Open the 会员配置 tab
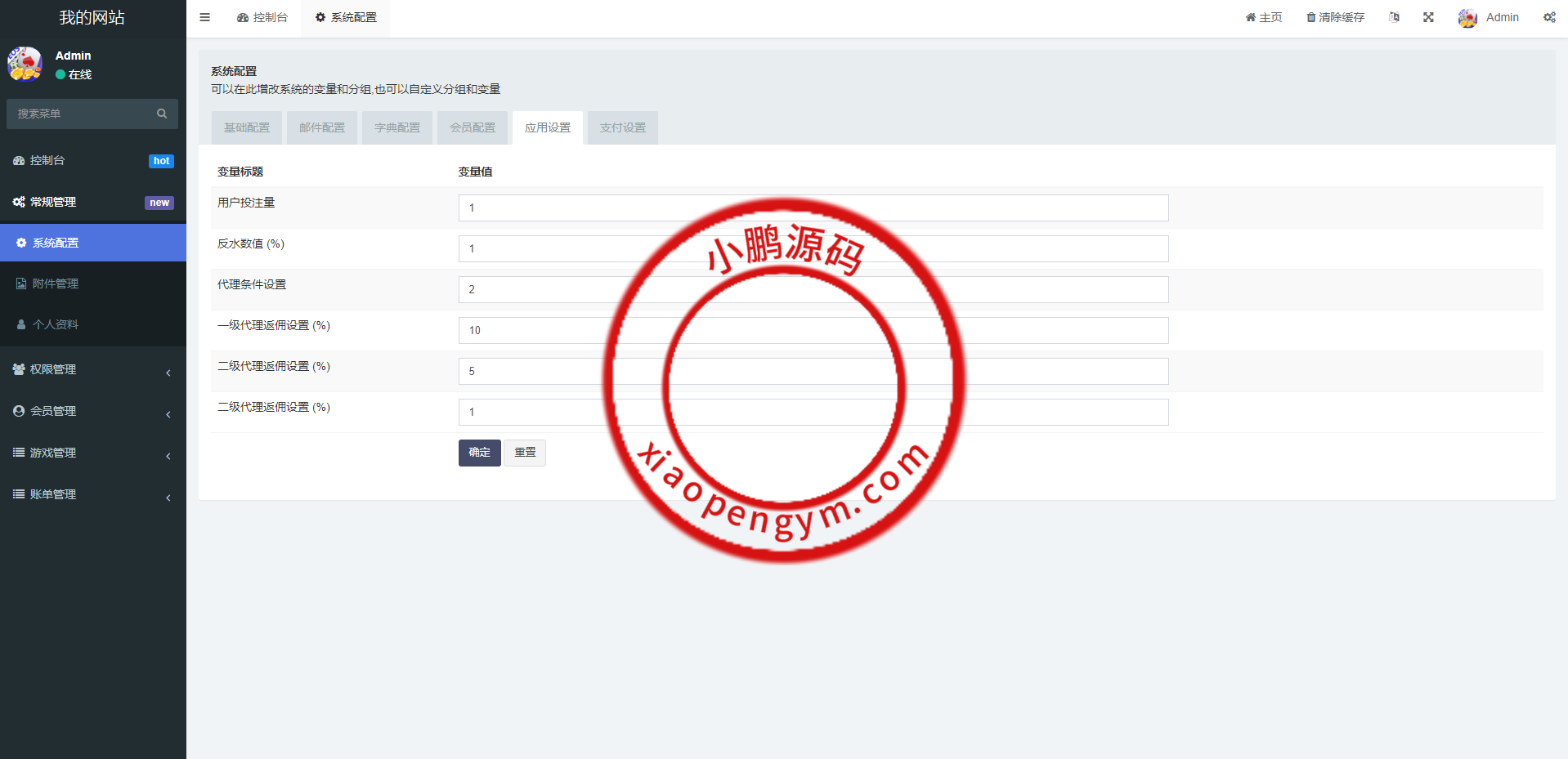This screenshot has height=759, width=1568. [x=473, y=127]
